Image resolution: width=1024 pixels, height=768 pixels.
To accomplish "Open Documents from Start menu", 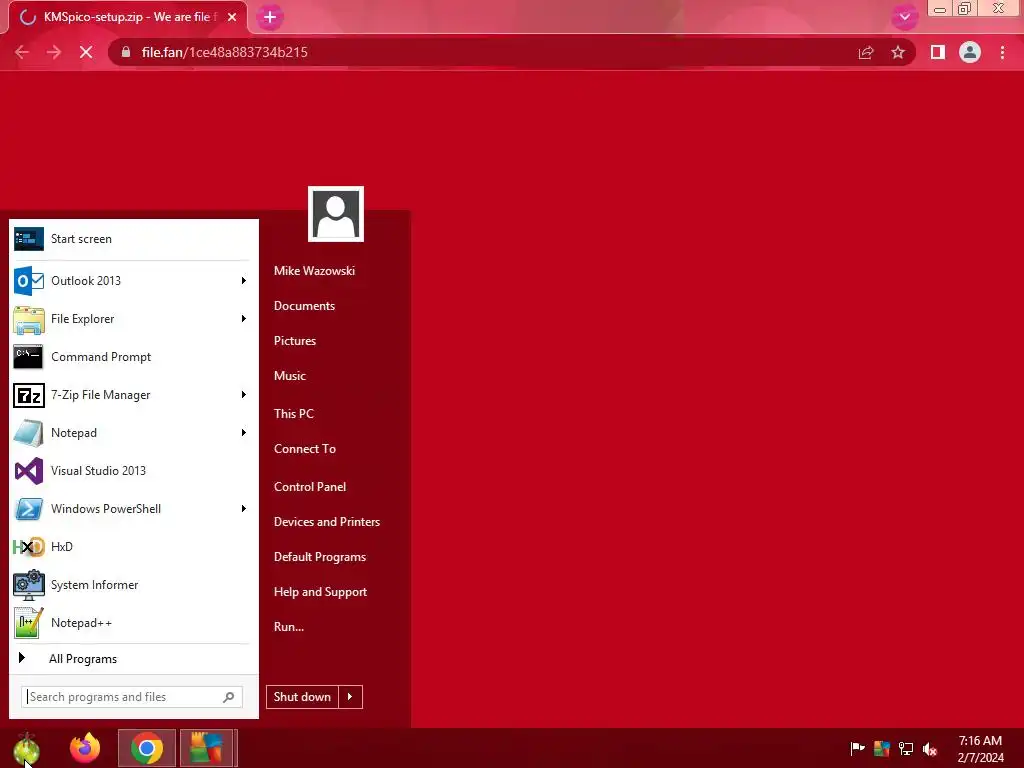I will pyautogui.click(x=304, y=306).
